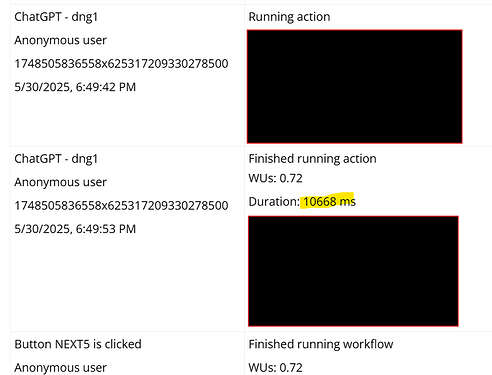
Task: Select WUs: 0.72 below Finished running workflow
Action: 275,368
